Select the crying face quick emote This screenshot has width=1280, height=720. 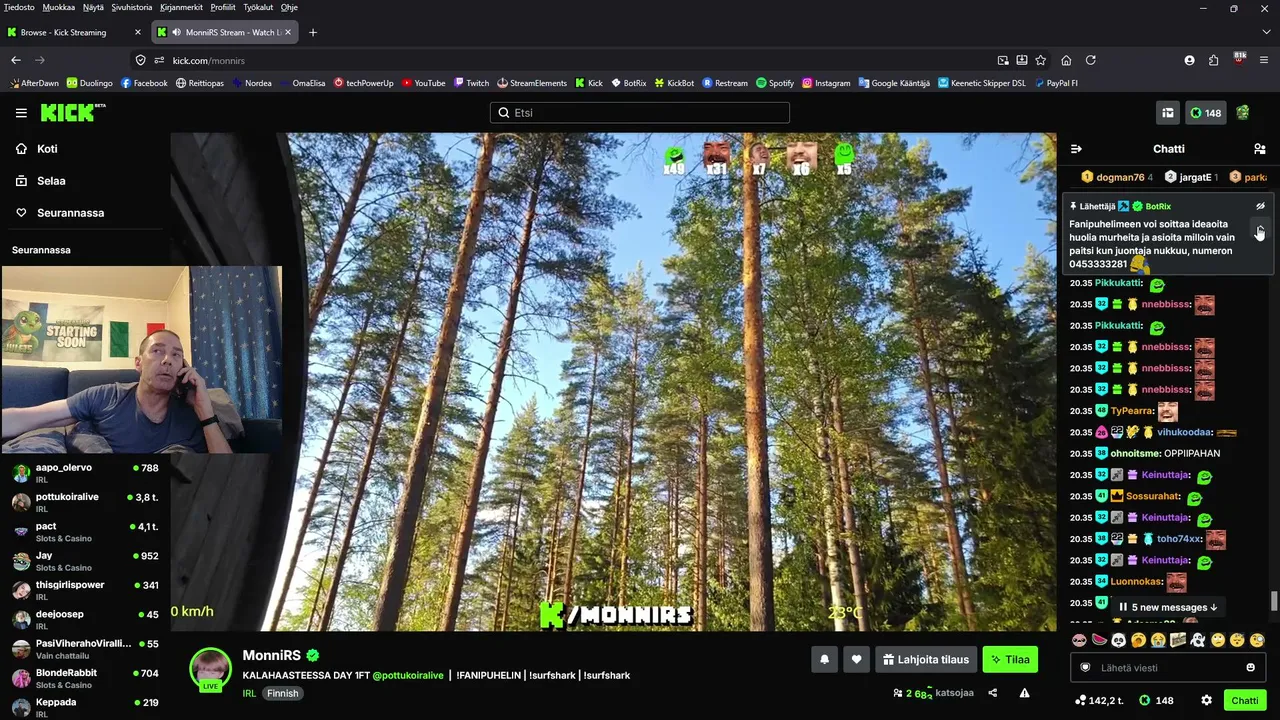point(1158,640)
